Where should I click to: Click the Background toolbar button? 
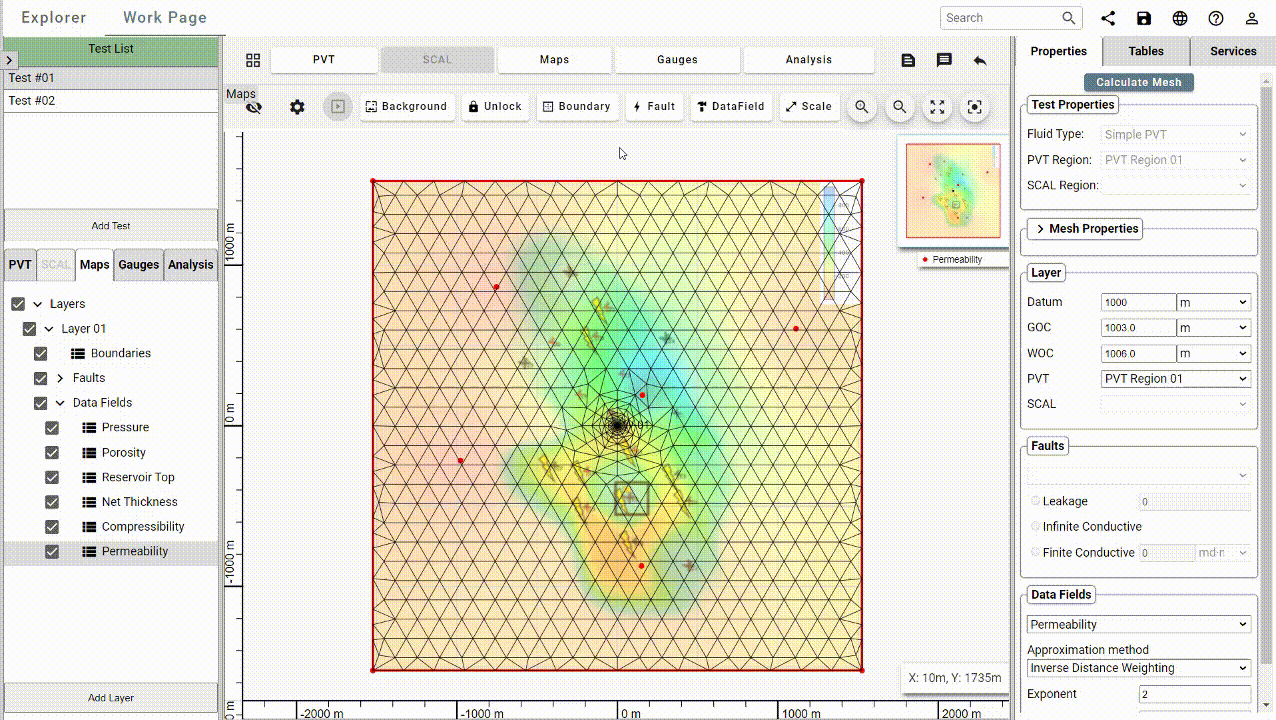(405, 107)
